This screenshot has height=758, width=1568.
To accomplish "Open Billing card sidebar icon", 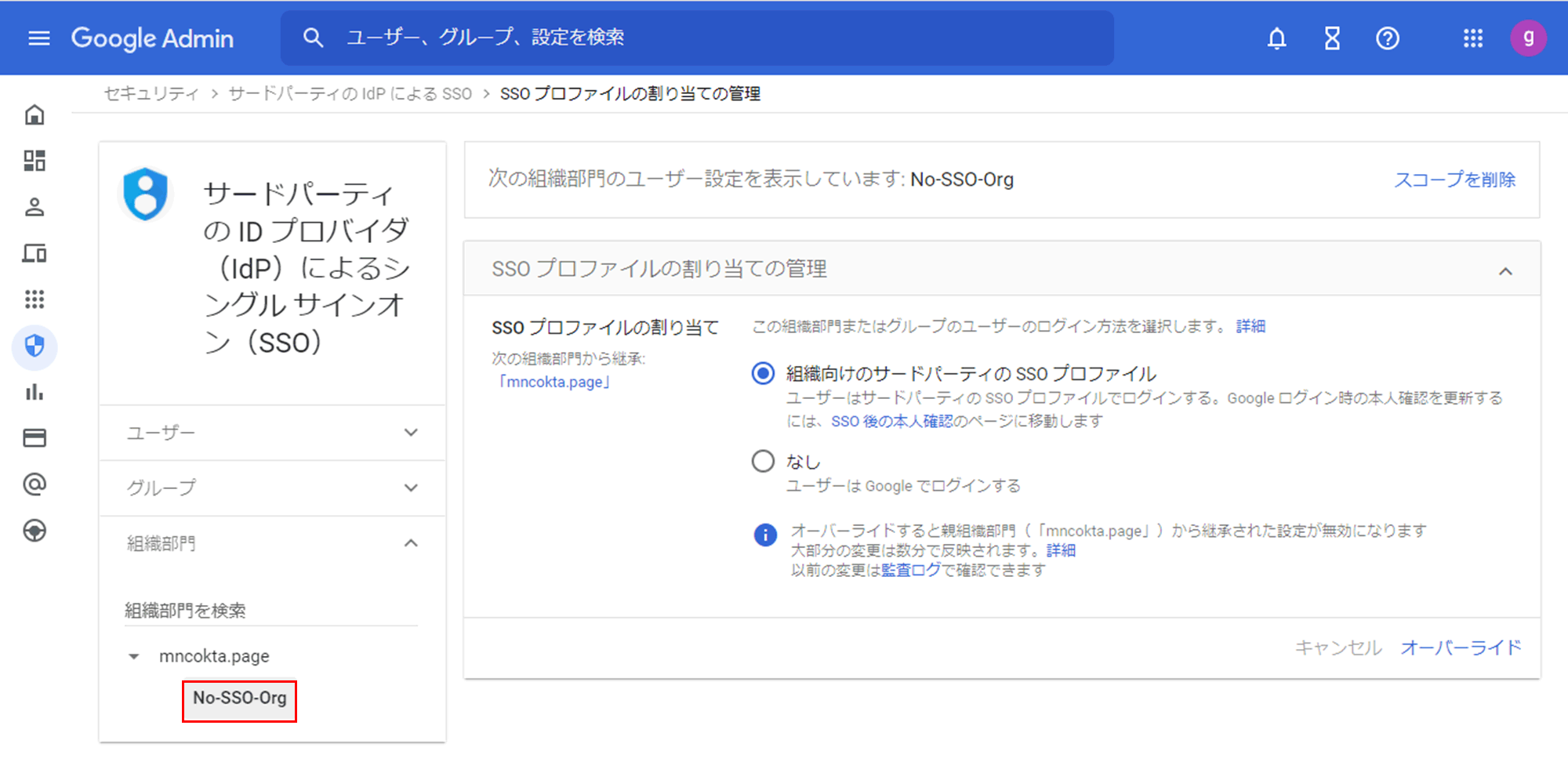I will [x=34, y=437].
